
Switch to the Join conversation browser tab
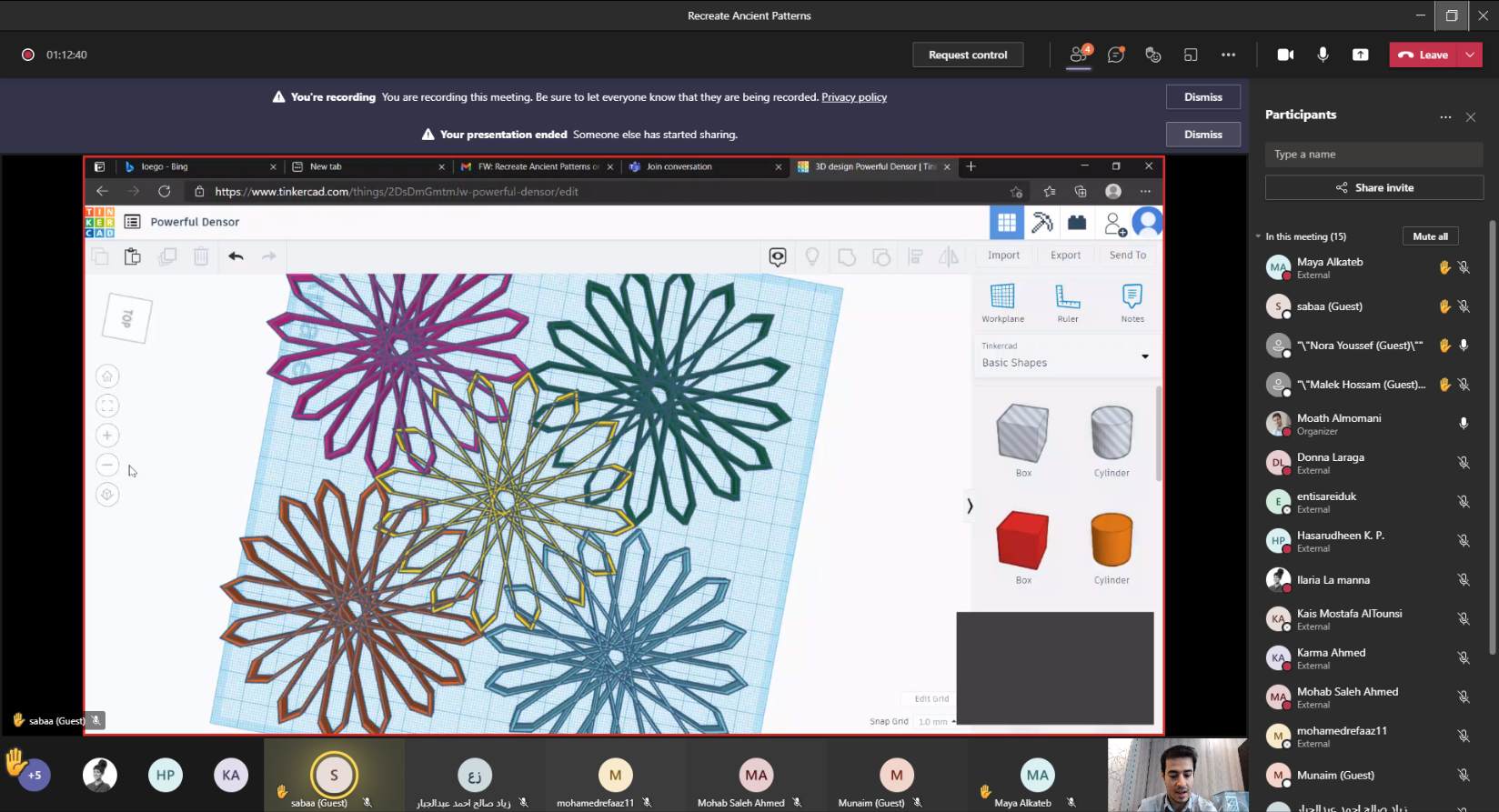coord(704,166)
